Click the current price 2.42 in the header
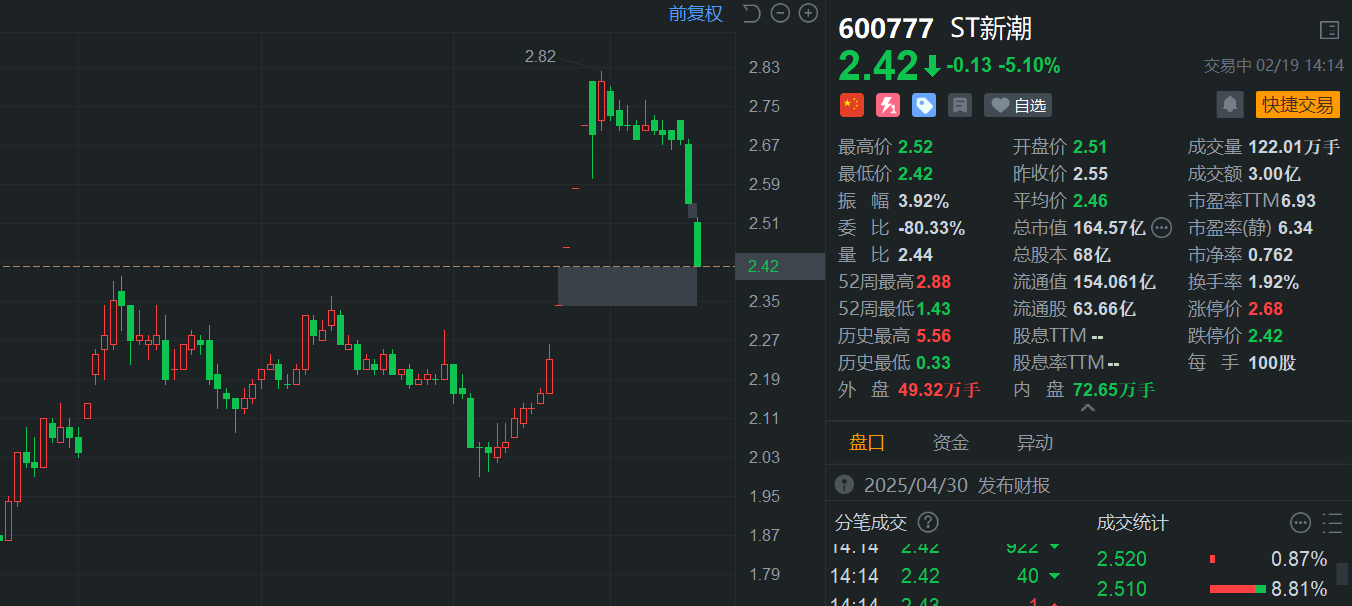The image size is (1352, 606). click(x=878, y=66)
